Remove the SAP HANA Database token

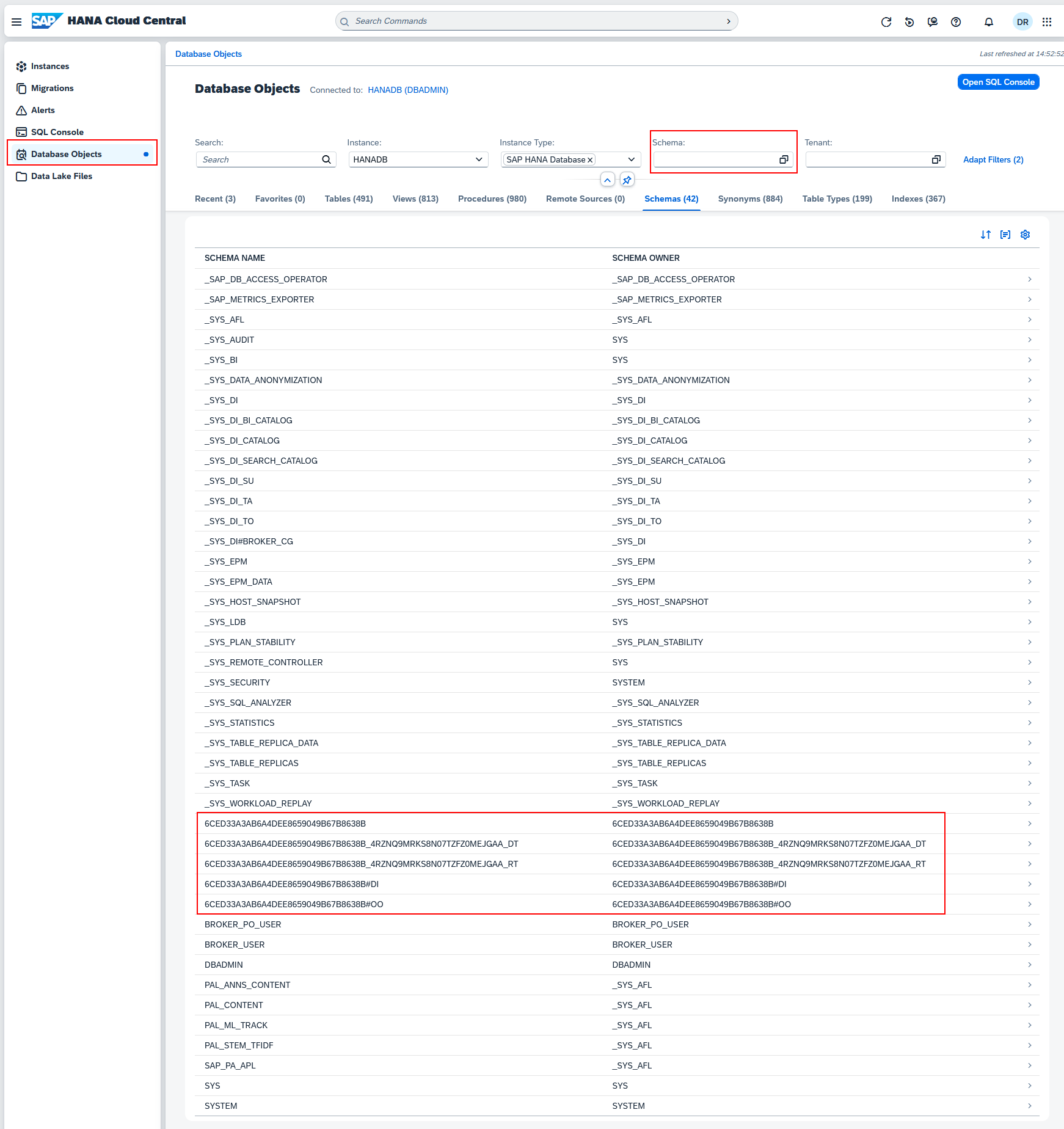point(591,160)
